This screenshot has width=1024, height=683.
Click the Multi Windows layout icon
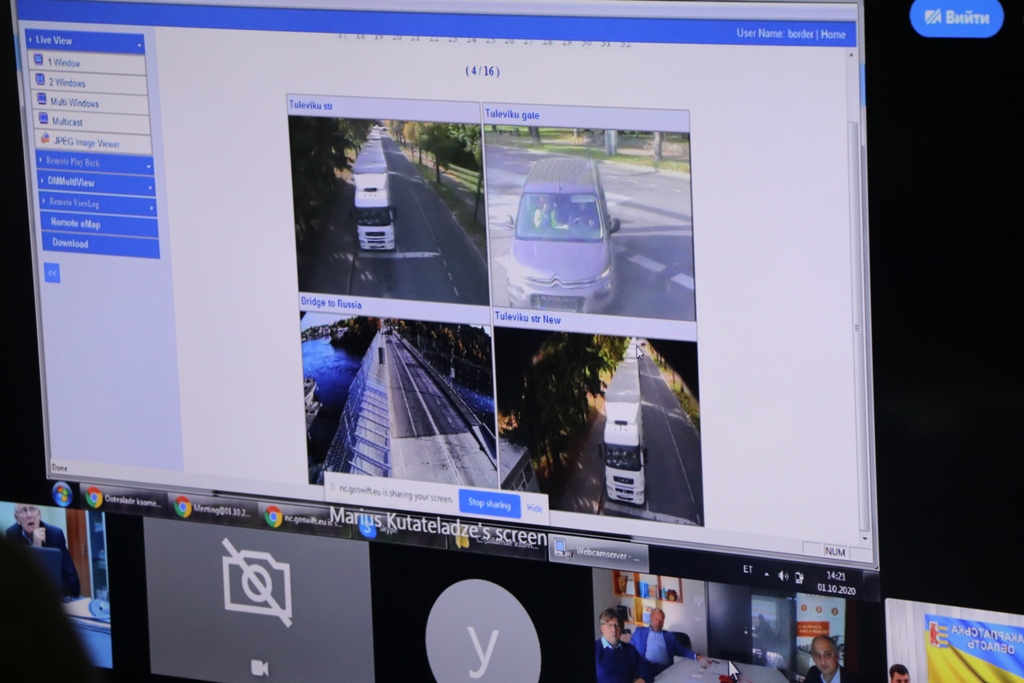pos(42,99)
